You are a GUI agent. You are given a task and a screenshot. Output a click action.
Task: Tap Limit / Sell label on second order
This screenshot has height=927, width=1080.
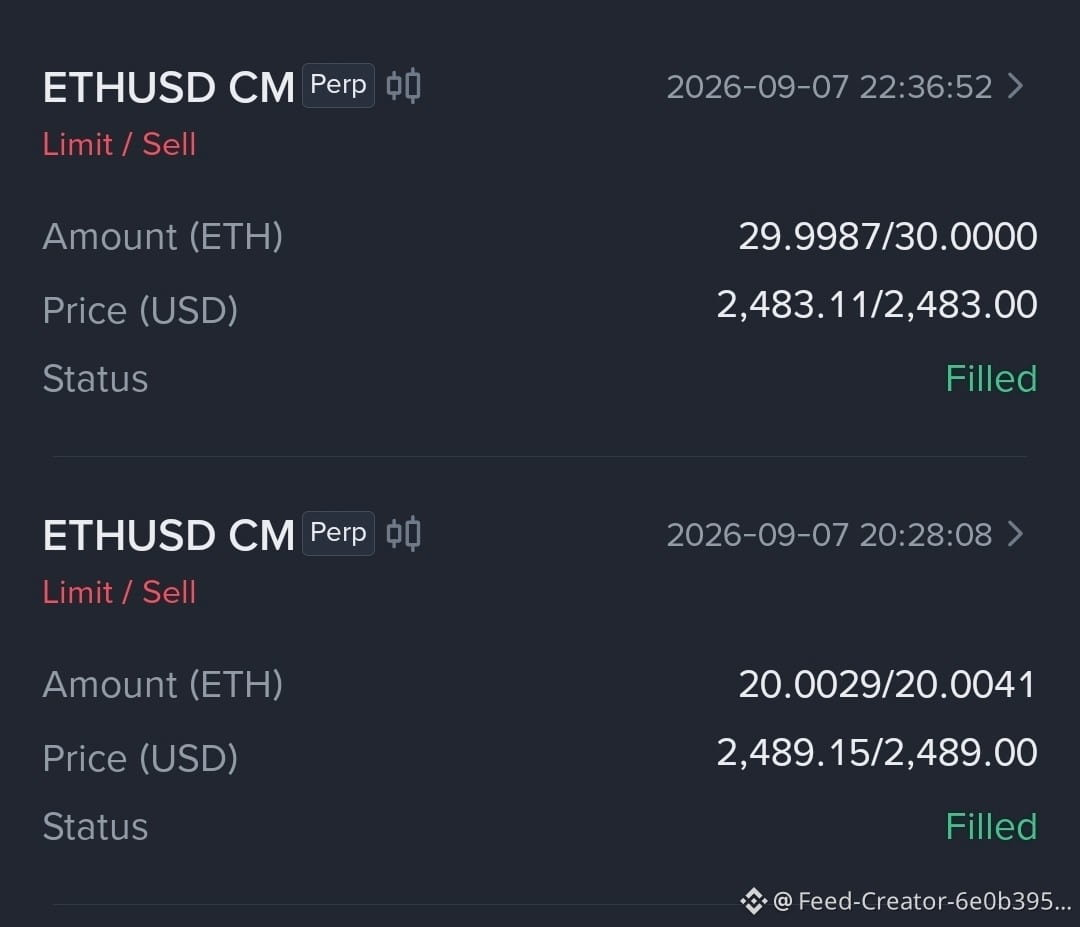click(x=119, y=592)
